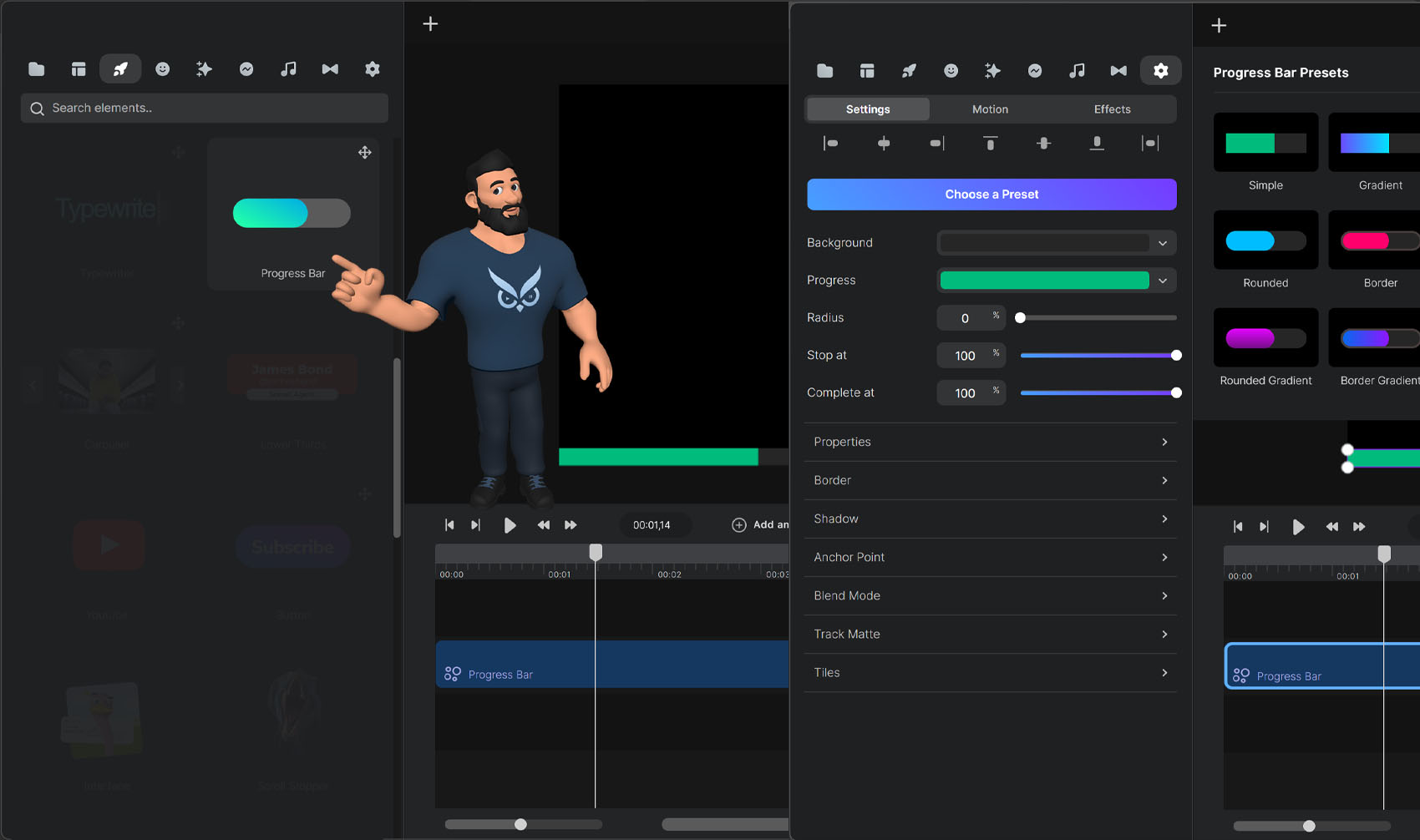
Task: Click the Choose a Preset button
Action: pos(991,195)
